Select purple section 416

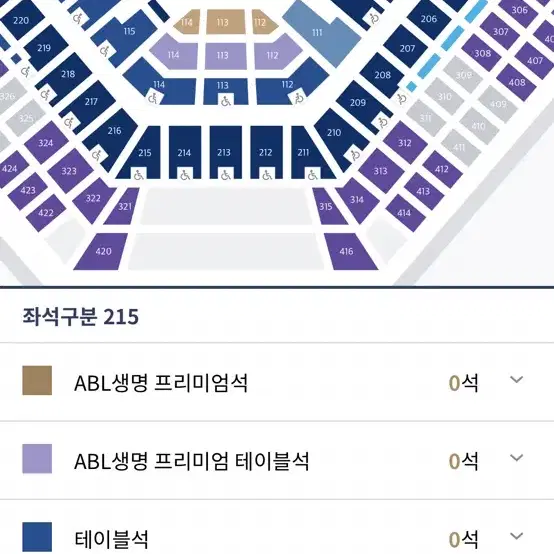click(350, 251)
